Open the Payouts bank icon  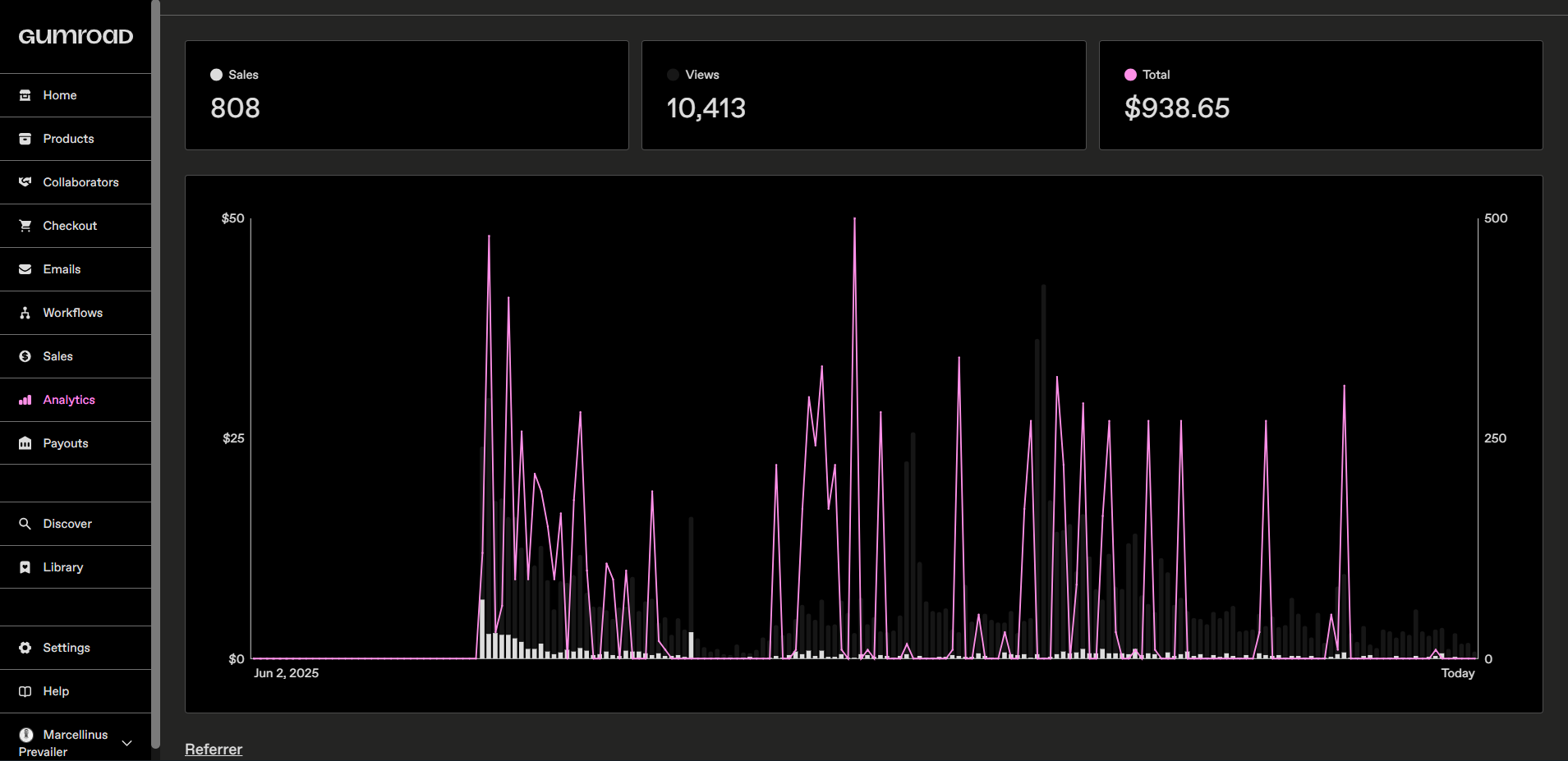pyautogui.click(x=25, y=443)
